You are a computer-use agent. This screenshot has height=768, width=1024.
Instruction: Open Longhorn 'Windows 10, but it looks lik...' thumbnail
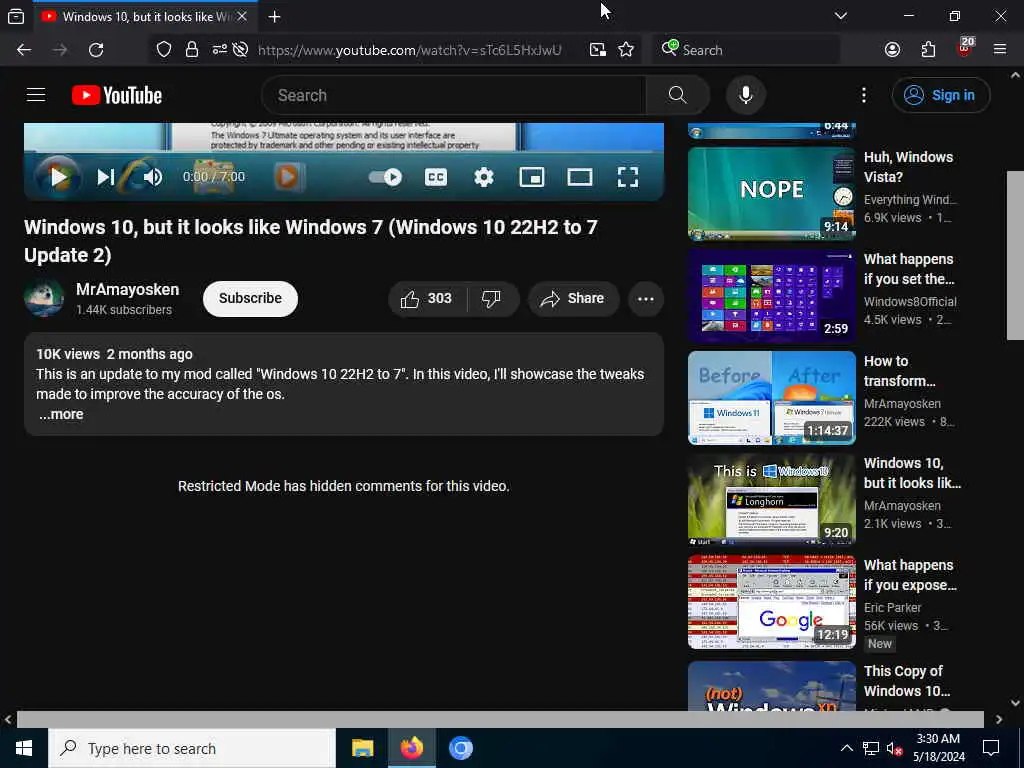771,500
